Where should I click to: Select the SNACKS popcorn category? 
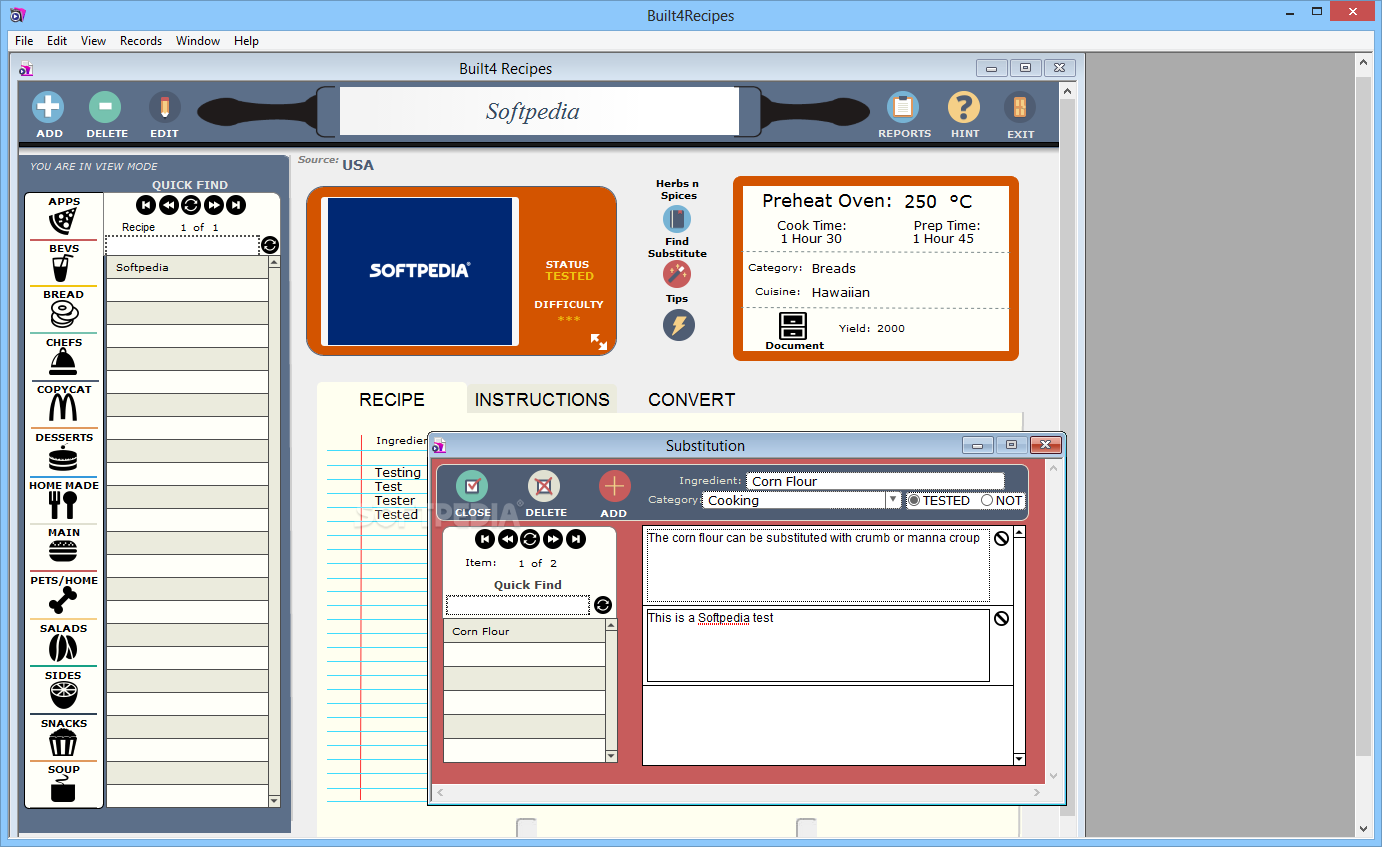[x=63, y=743]
